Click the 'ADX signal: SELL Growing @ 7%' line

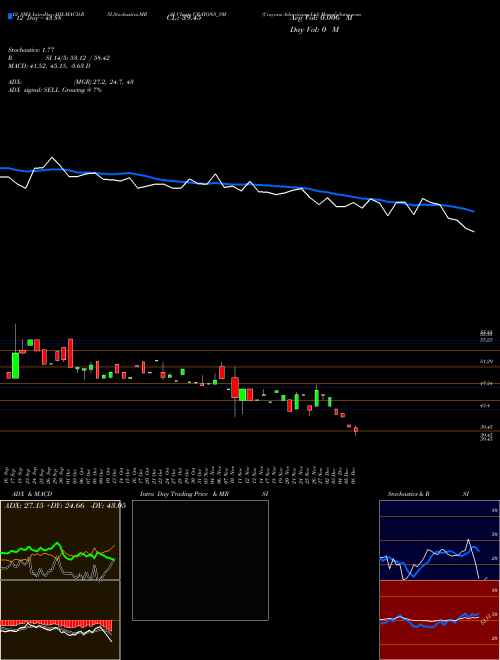click(x=55, y=90)
